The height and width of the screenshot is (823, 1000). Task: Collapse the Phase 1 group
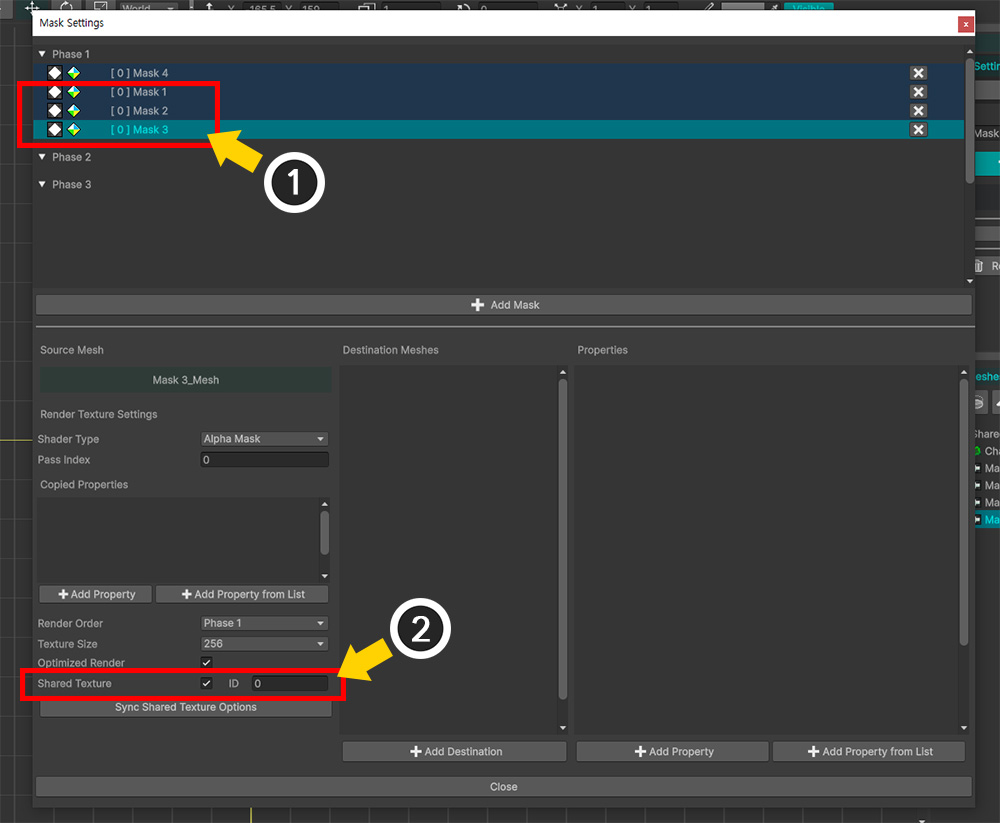(42, 54)
